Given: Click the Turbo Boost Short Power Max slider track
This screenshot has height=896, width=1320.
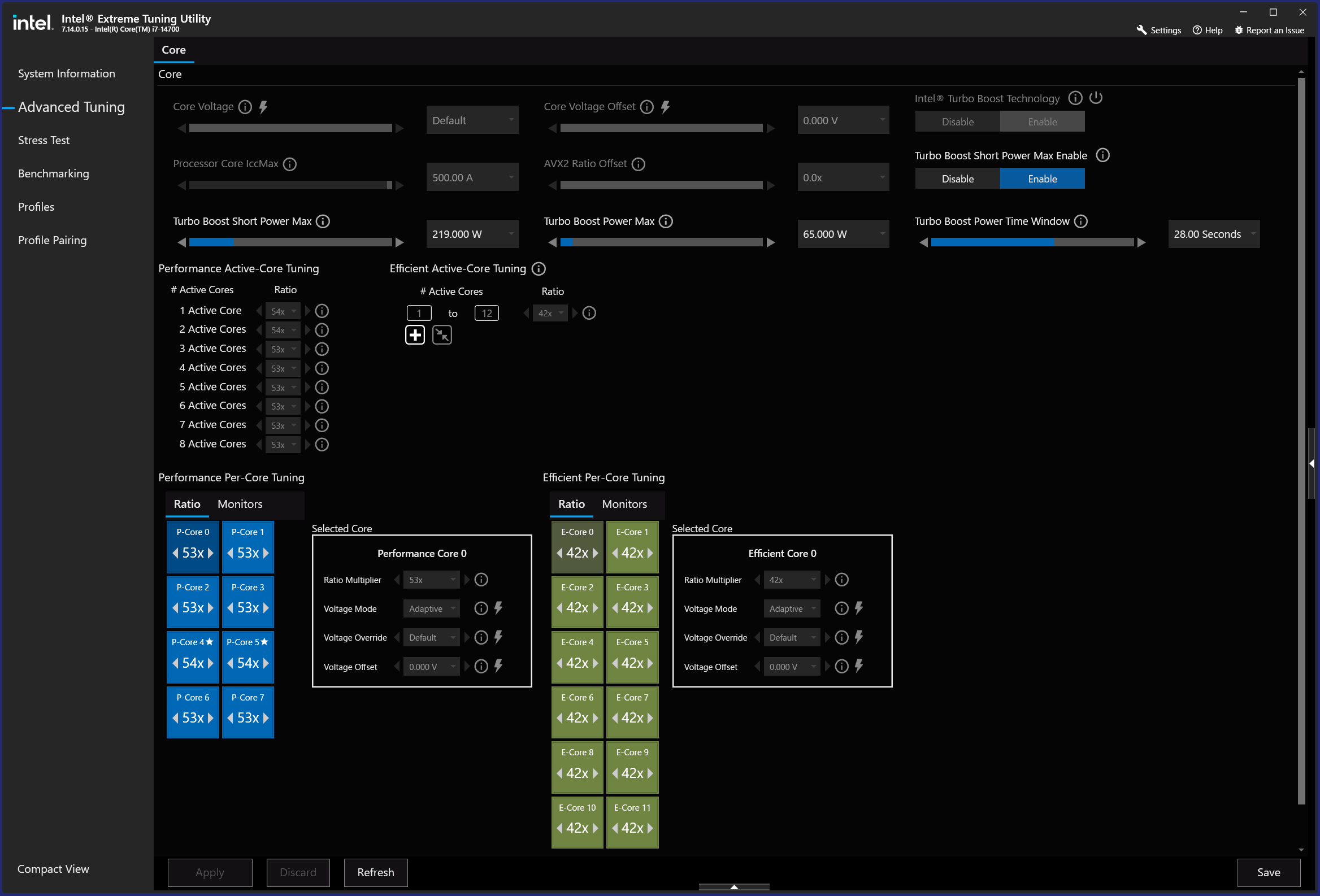Looking at the screenshot, I should click(x=290, y=242).
